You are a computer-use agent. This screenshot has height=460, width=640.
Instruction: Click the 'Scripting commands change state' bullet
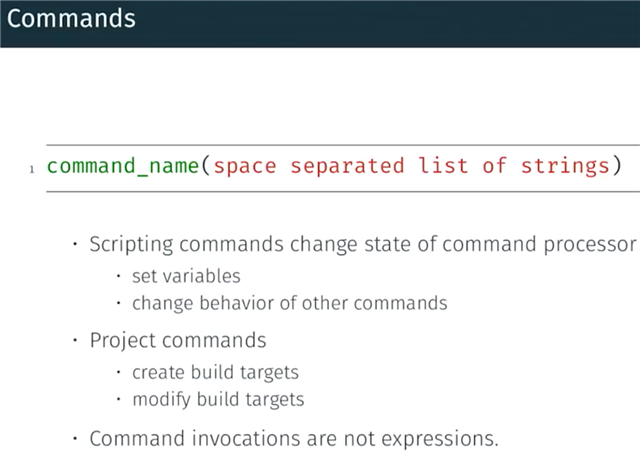(x=363, y=244)
